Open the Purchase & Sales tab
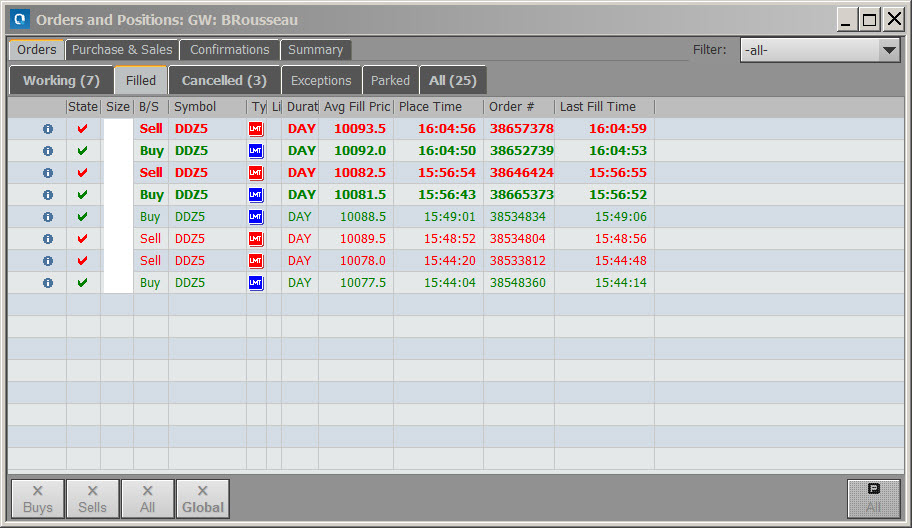This screenshot has height=528, width=912. (x=122, y=50)
